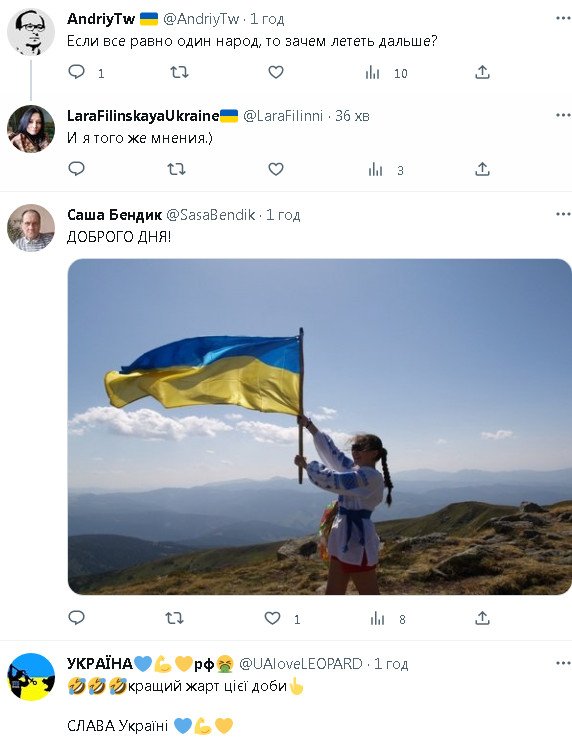Viewport: 572px width, 742px height.
Task: Open more options on УКРАЇНА's tweet
Action: (563, 663)
